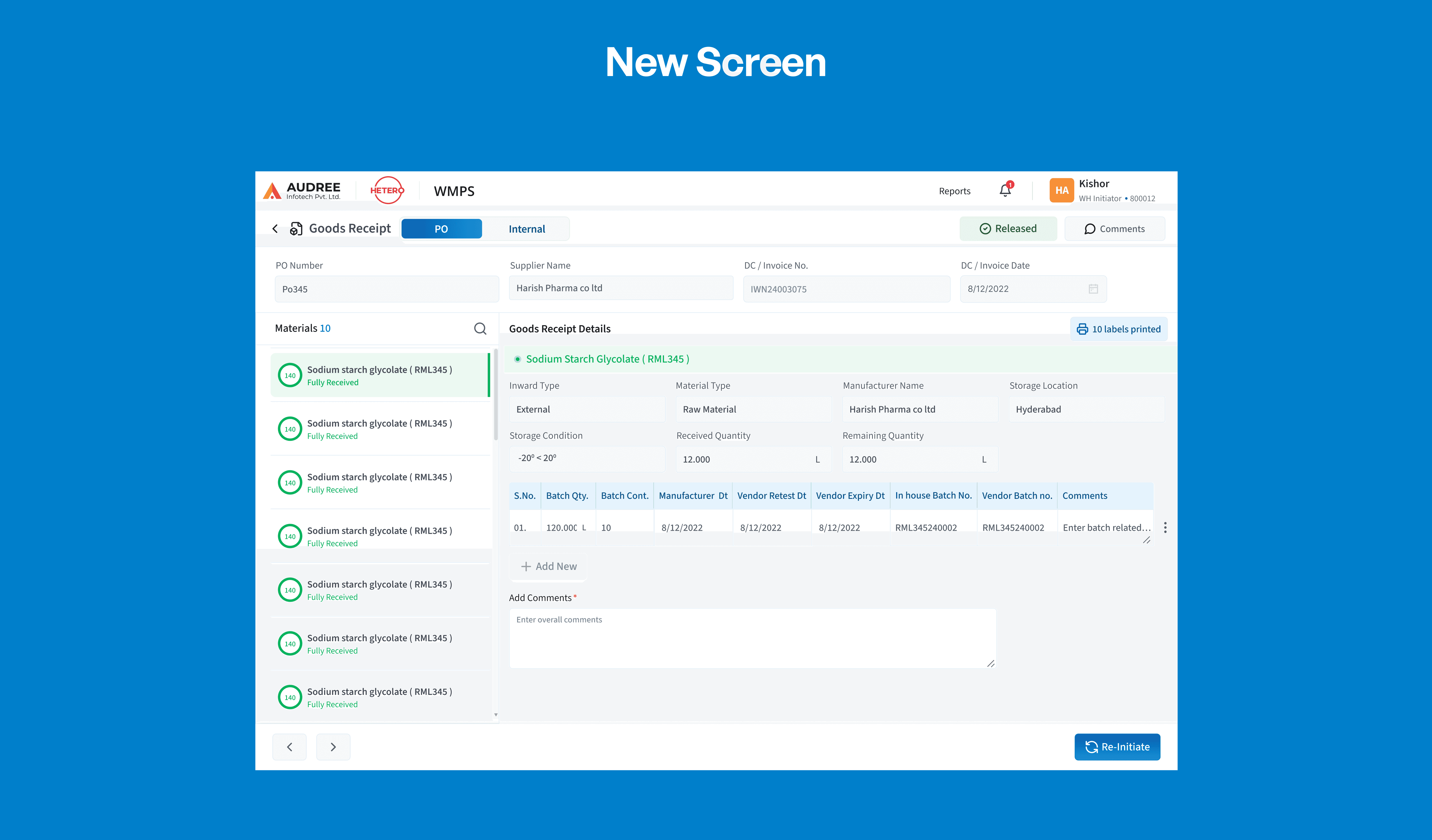The width and height of the screenshot is (1432, 840).
Task: Click the back arrow beside Goods Receipt
Action: click(275, 228)
